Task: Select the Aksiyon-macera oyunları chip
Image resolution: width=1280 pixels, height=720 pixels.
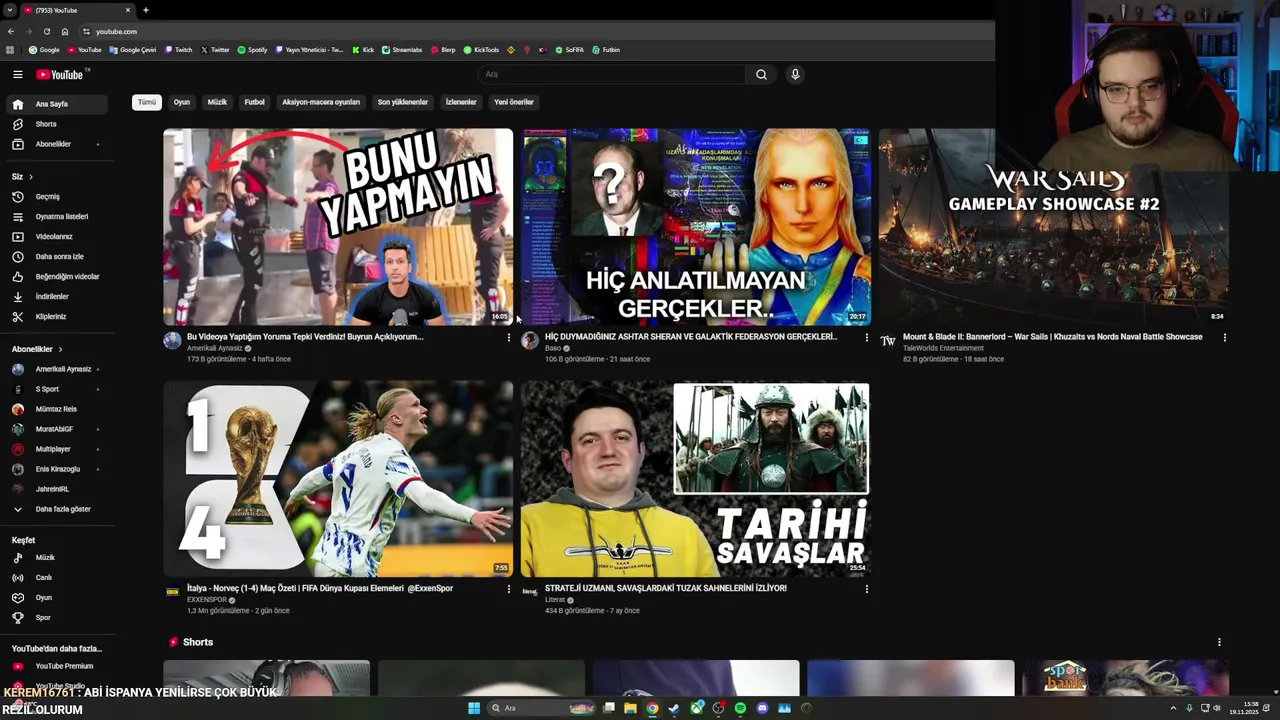Action: tap(321, 102)
